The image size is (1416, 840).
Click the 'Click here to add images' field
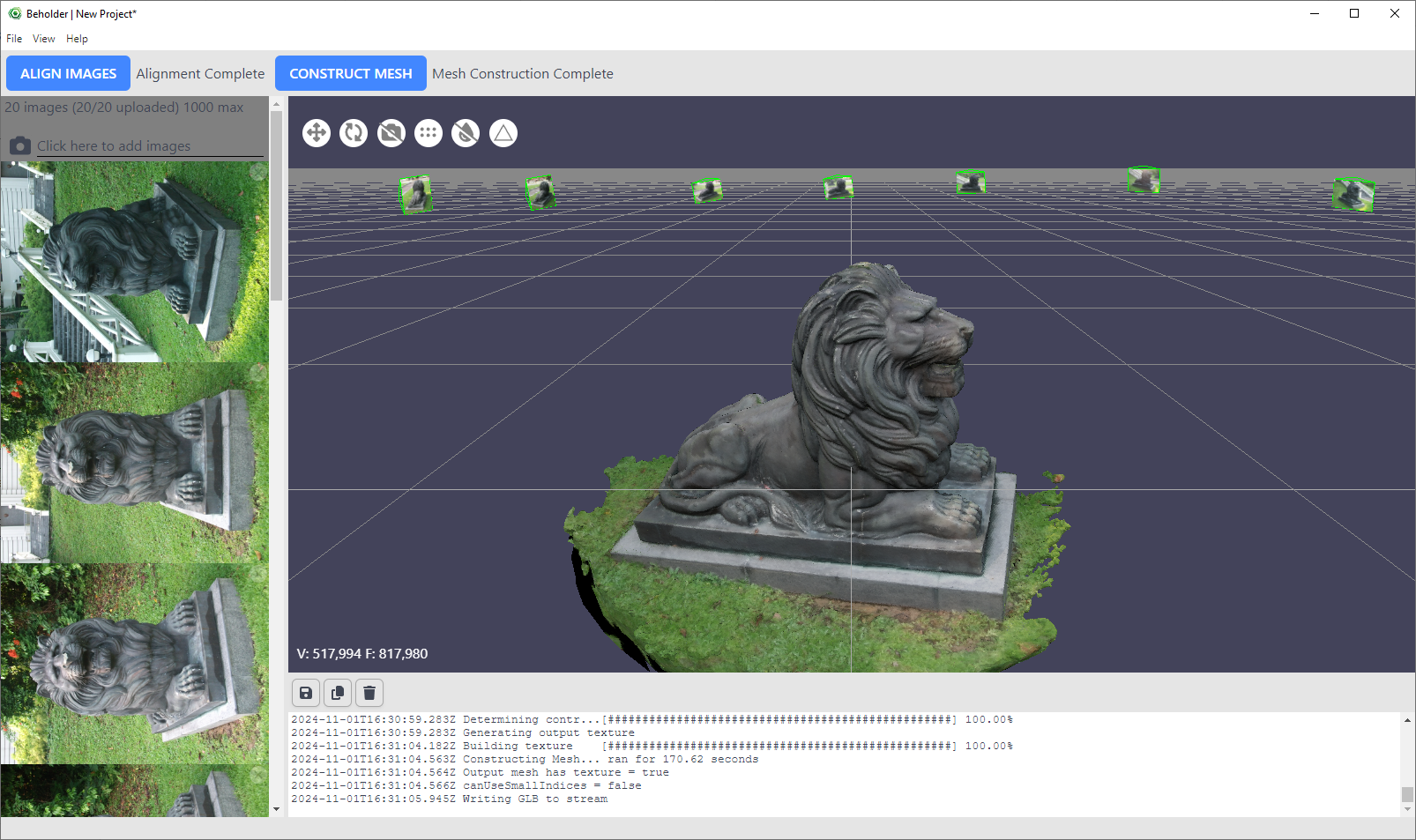click(150, 146)
